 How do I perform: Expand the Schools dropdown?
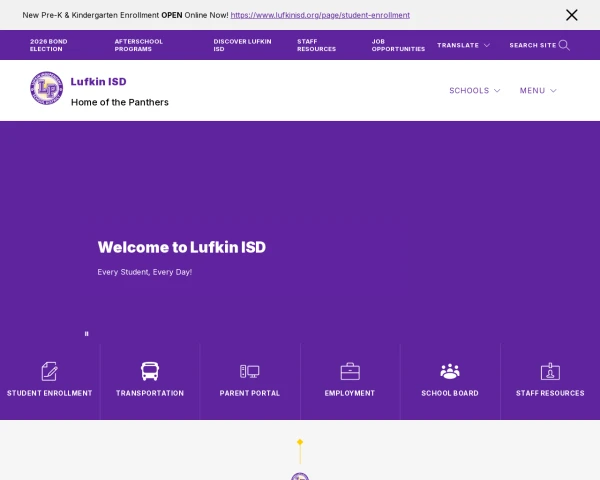[474, 91]
